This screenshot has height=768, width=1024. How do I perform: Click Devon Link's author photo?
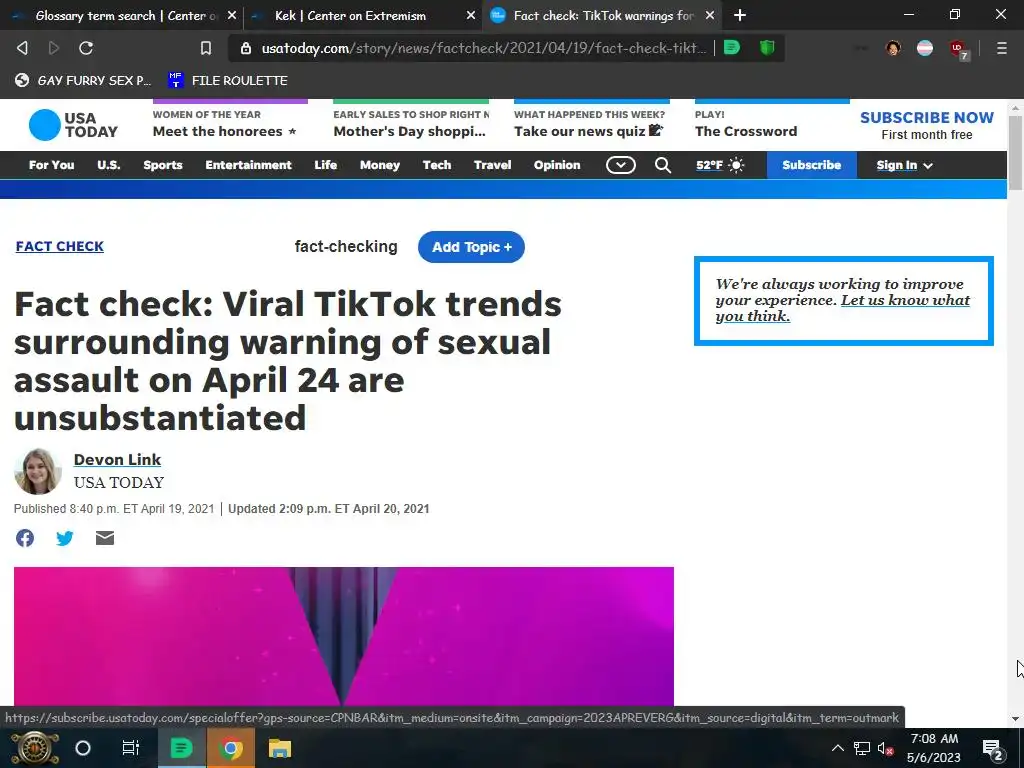pyautogui.click(x=38, y=472)
